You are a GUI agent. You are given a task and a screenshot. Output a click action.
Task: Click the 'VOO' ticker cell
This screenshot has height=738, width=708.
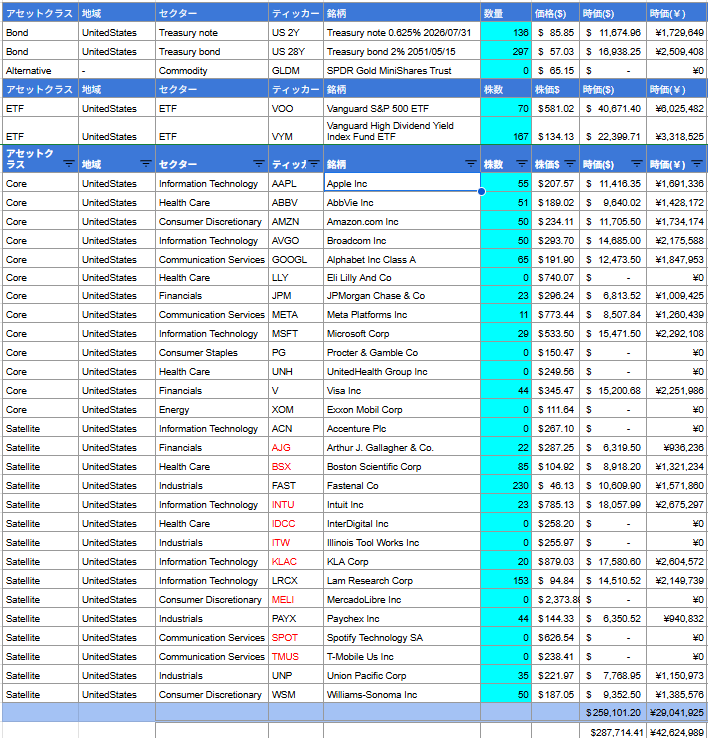point(296,108)
